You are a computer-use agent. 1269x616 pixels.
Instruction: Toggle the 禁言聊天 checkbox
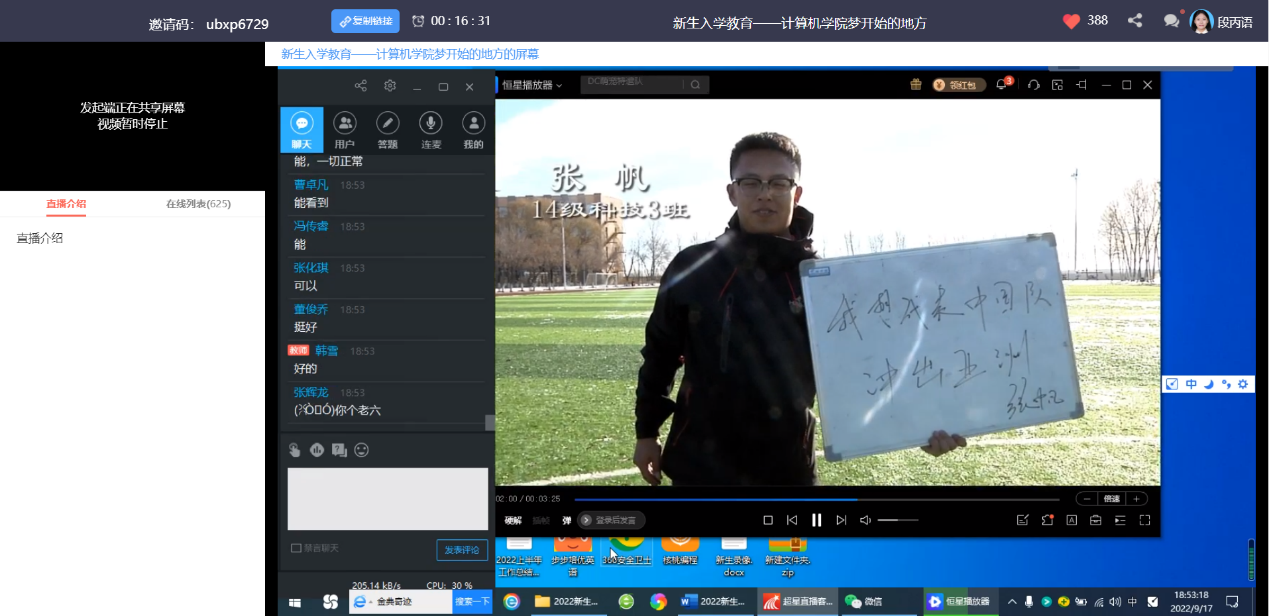296,548
